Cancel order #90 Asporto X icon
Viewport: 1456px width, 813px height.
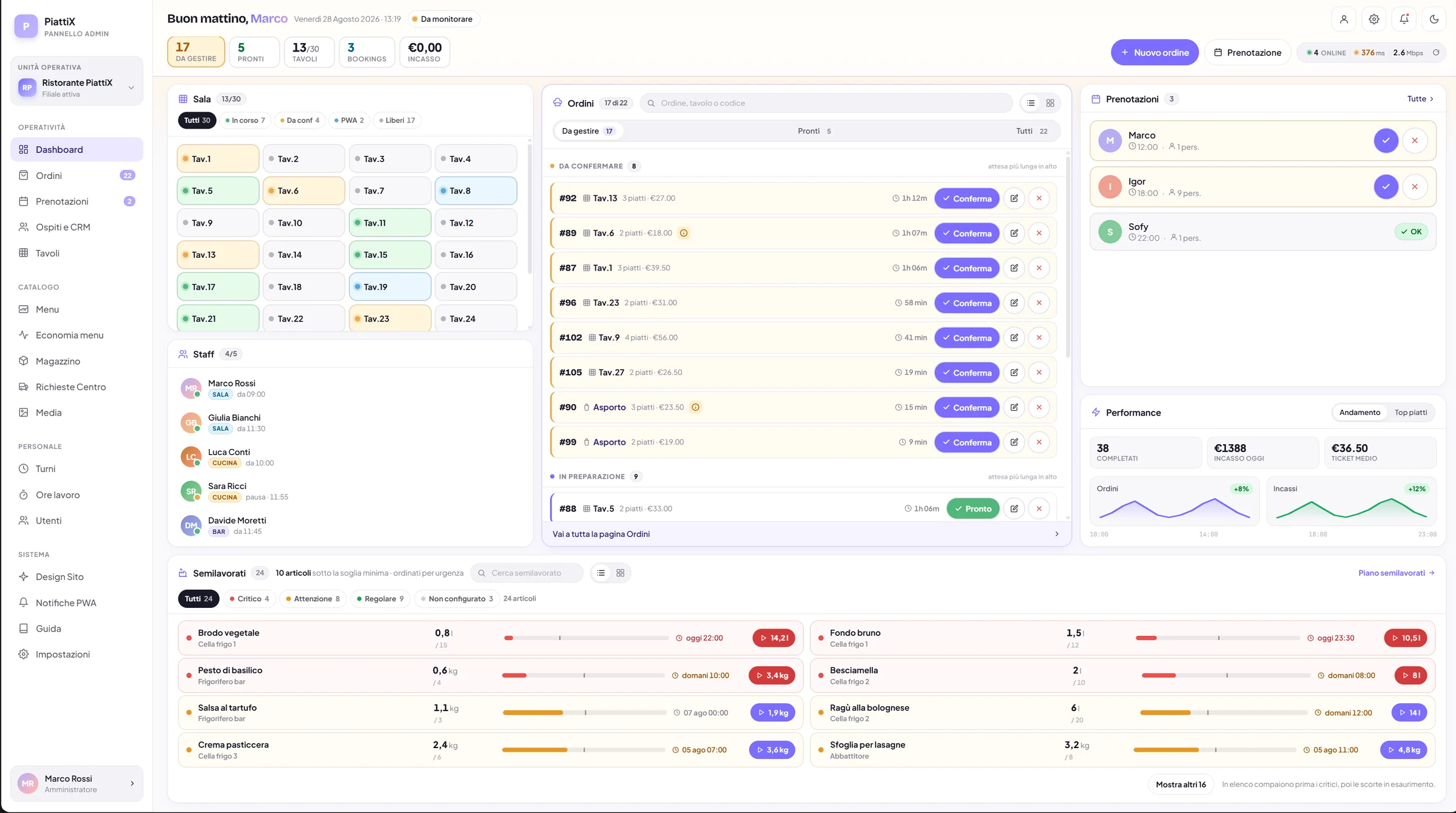(x=1039, y=407)
